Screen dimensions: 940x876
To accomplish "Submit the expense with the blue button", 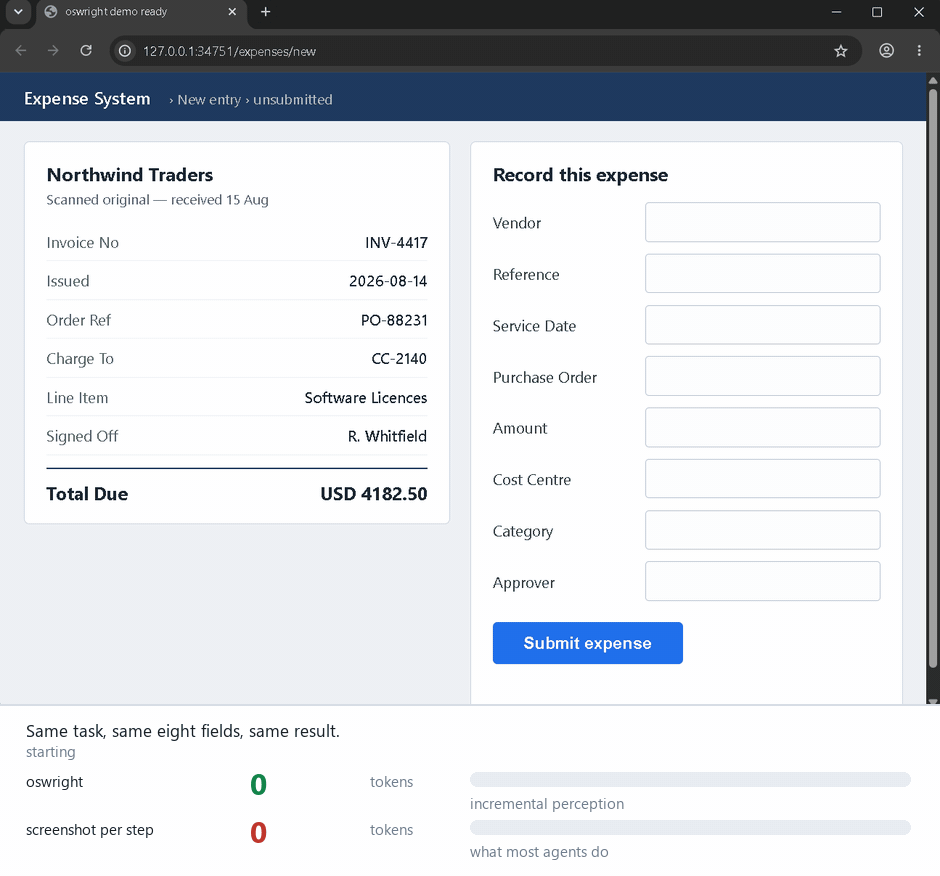I will point(588,643).
